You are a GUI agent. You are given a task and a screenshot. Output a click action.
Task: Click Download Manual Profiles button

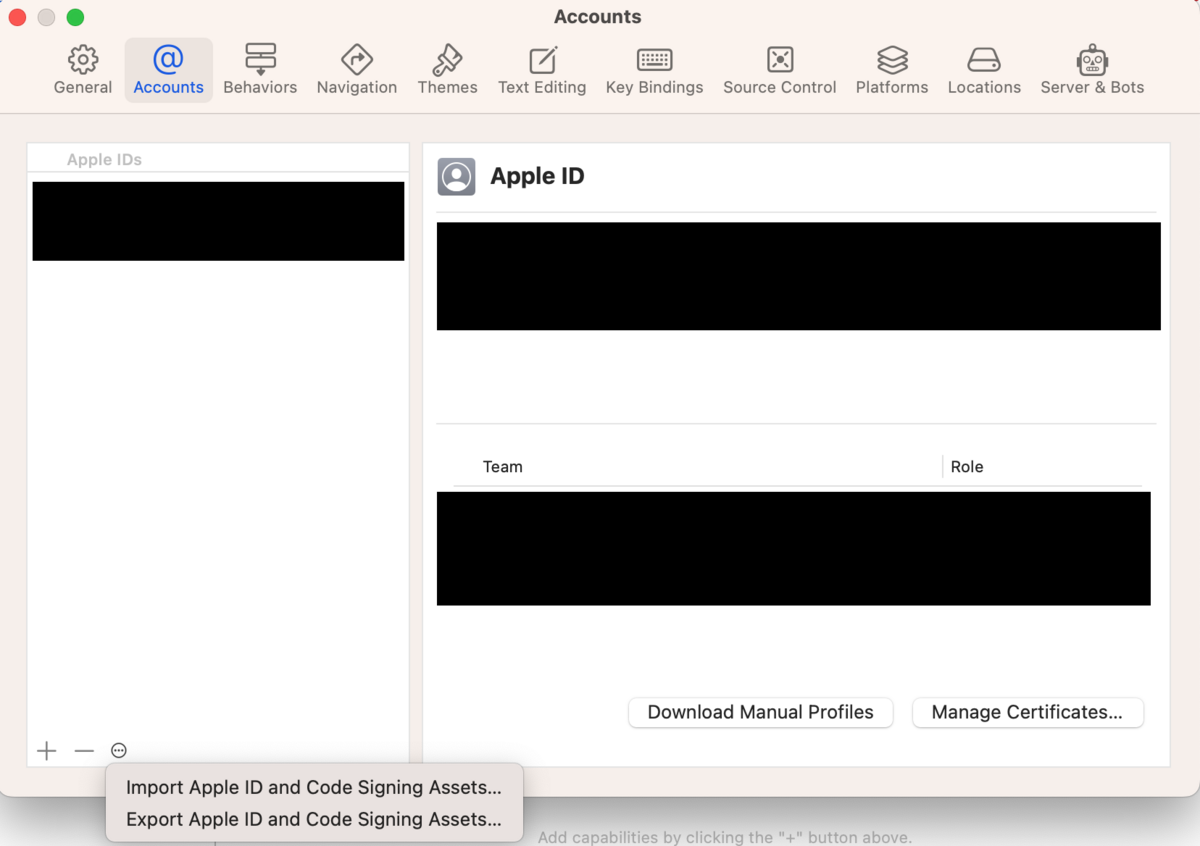(760, 712)
